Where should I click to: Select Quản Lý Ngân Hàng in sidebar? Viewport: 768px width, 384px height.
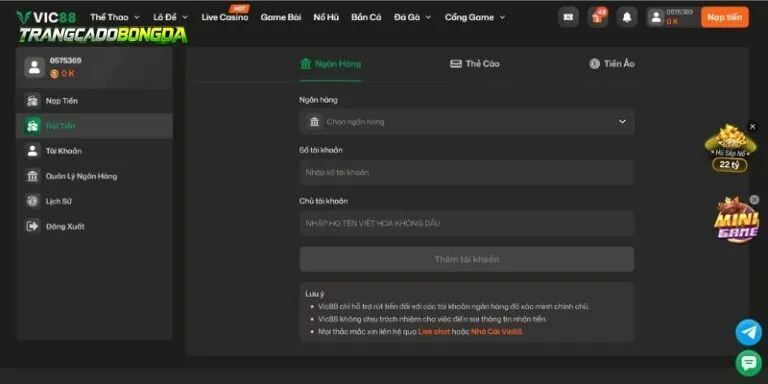coord(94,176)
